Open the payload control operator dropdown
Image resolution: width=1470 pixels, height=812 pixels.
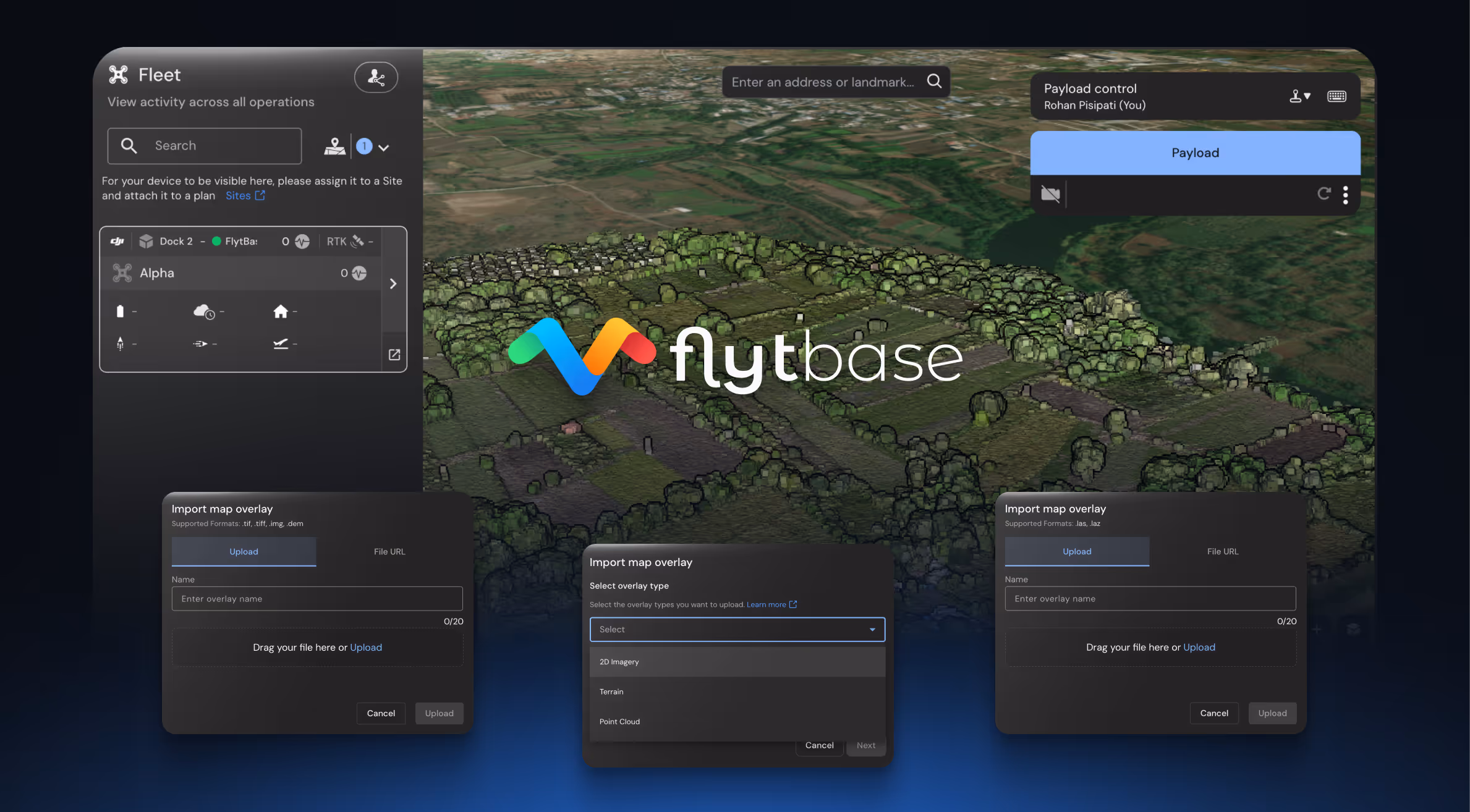click(1300, 96)
